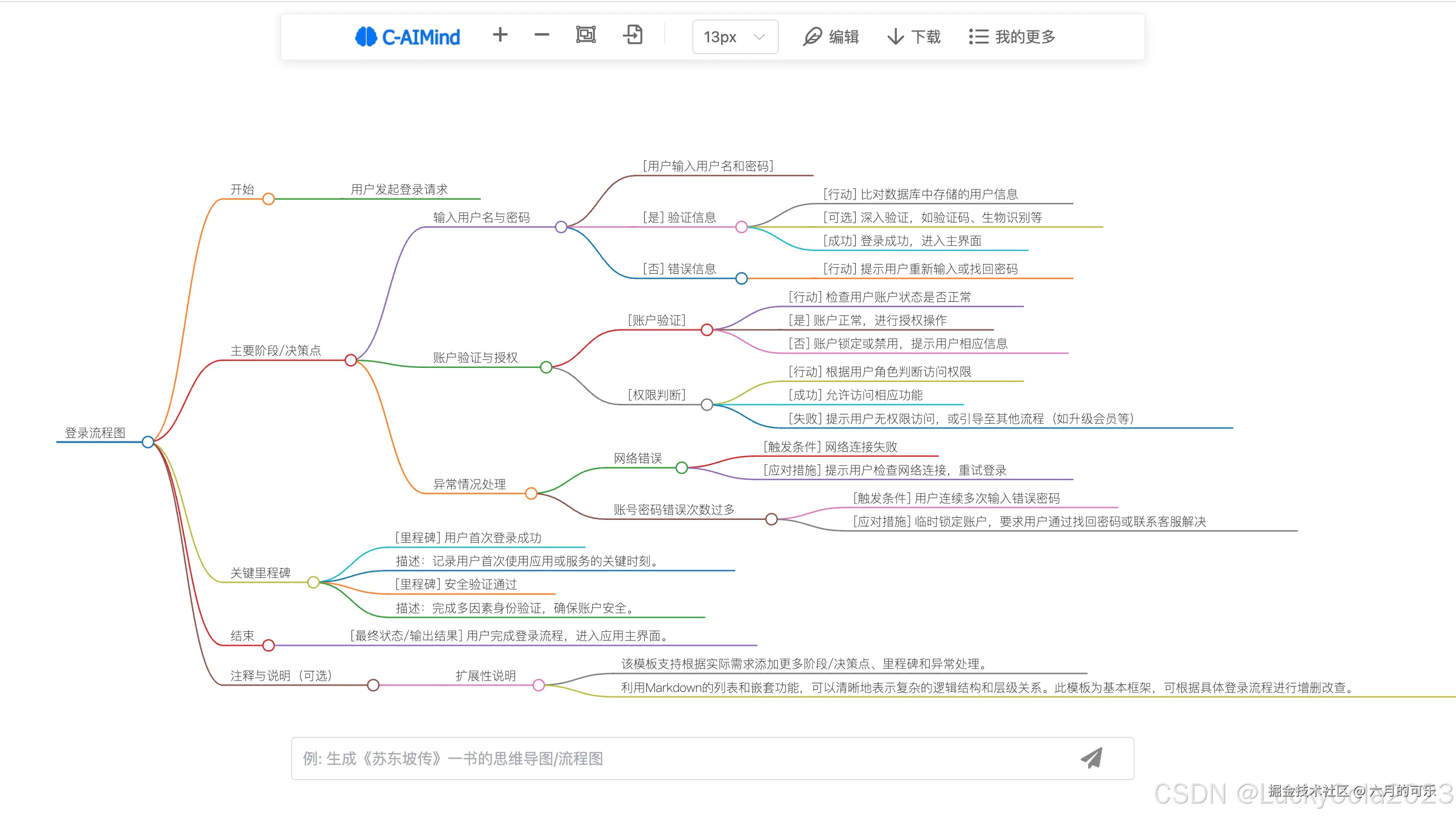This screenshot has height=818, width=1456.
Task: Zoom out with the minus icon
Action: [541, 36]
